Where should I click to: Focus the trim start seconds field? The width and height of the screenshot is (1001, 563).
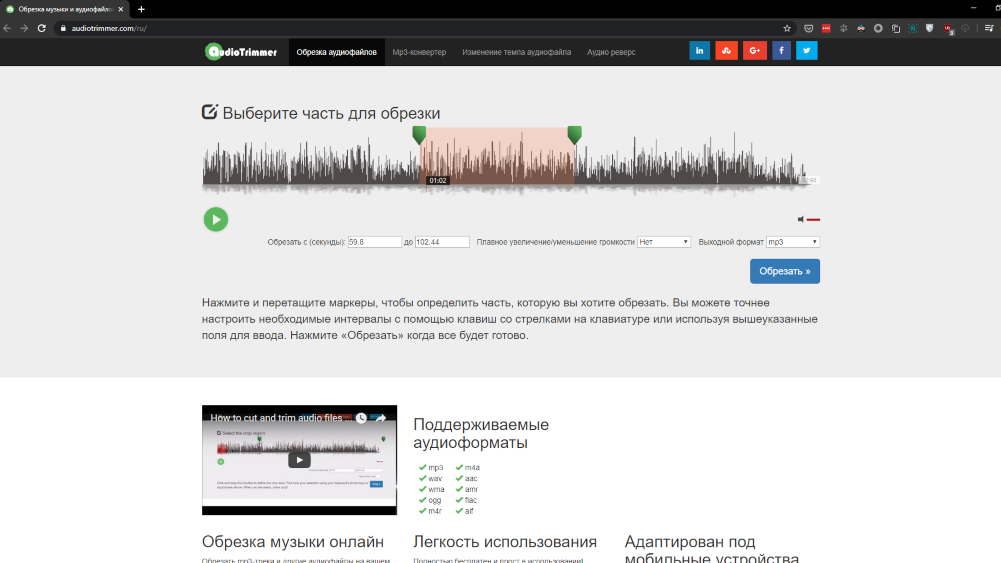point(375,242)
